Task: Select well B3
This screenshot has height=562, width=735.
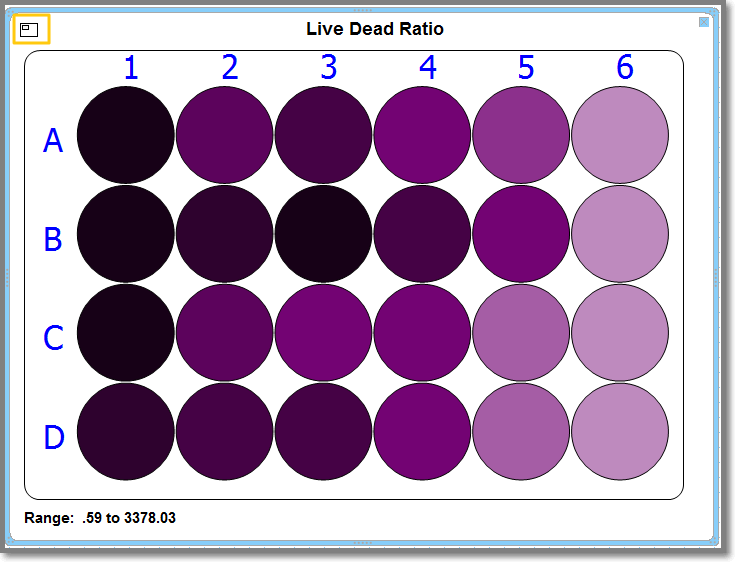Action: point(323,234)
